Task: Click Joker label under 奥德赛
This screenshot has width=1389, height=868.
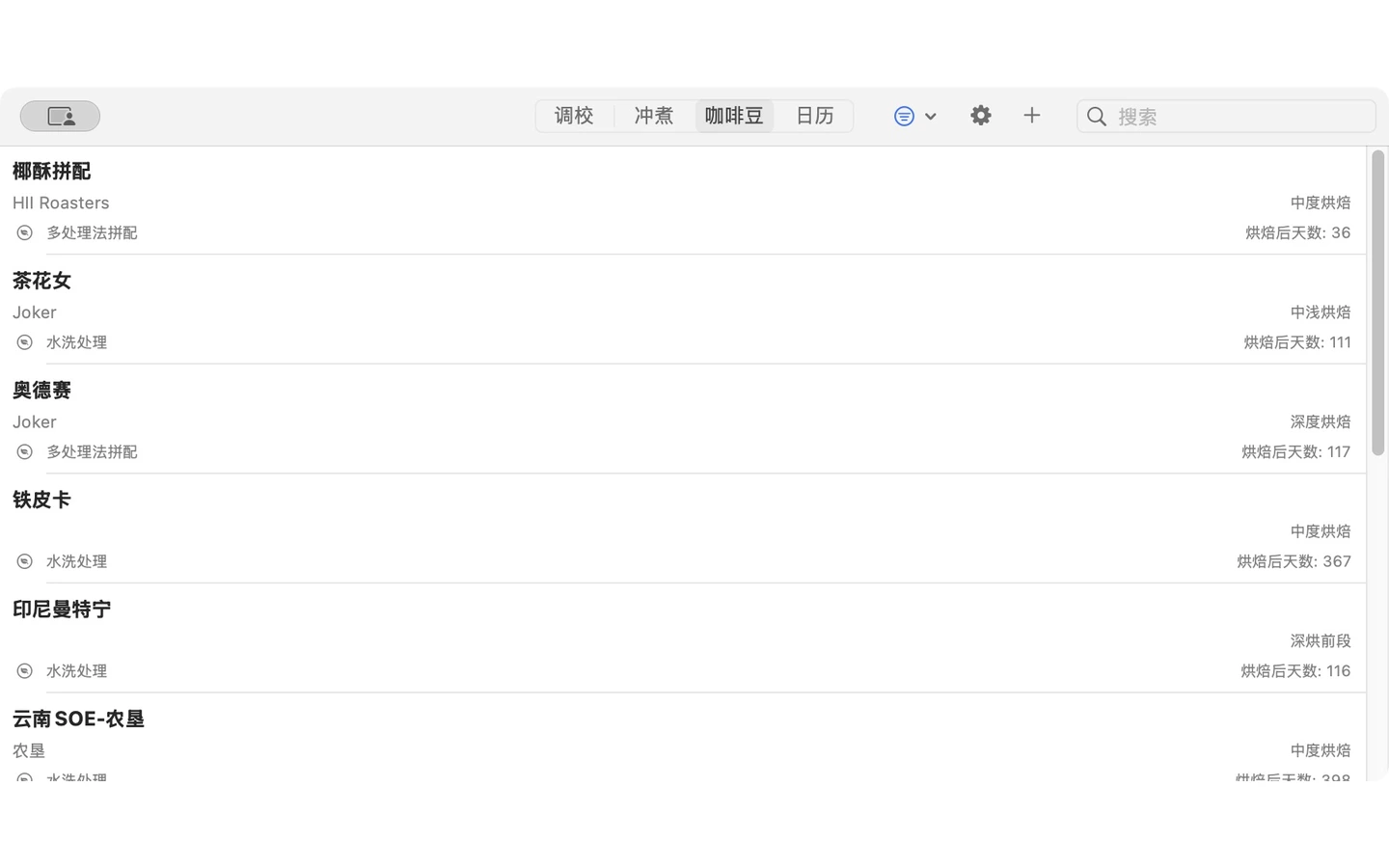Action: pyautogui.click(x=35, y=421)
